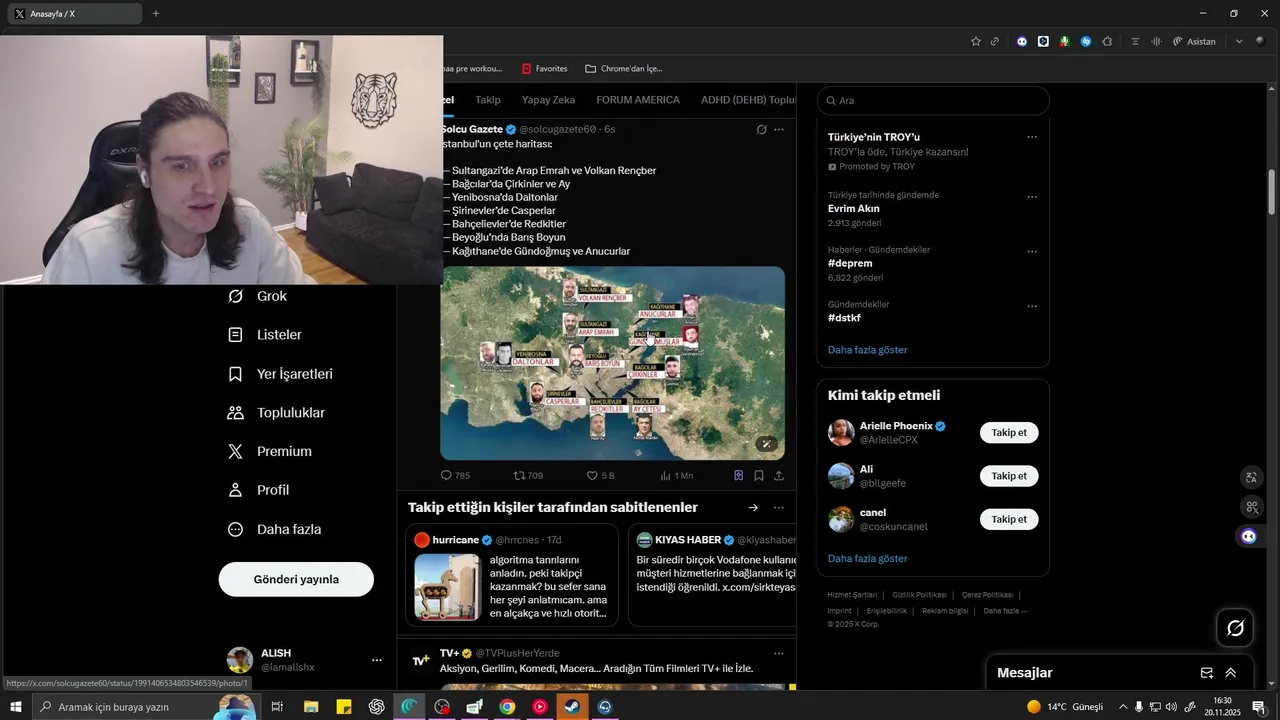Open the Evrim Akın trending topic

(854, 209)
